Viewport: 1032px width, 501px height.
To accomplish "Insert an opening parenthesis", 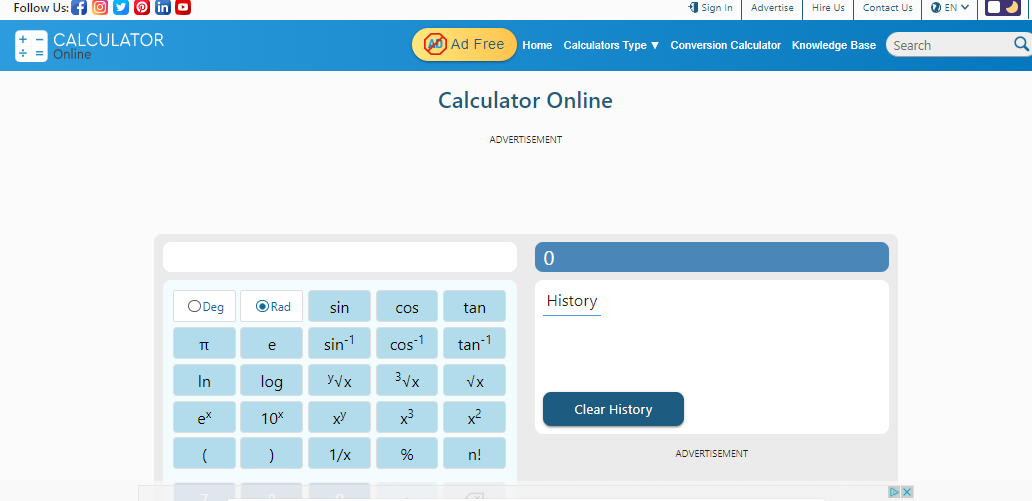I will click(x=204, y=454).
